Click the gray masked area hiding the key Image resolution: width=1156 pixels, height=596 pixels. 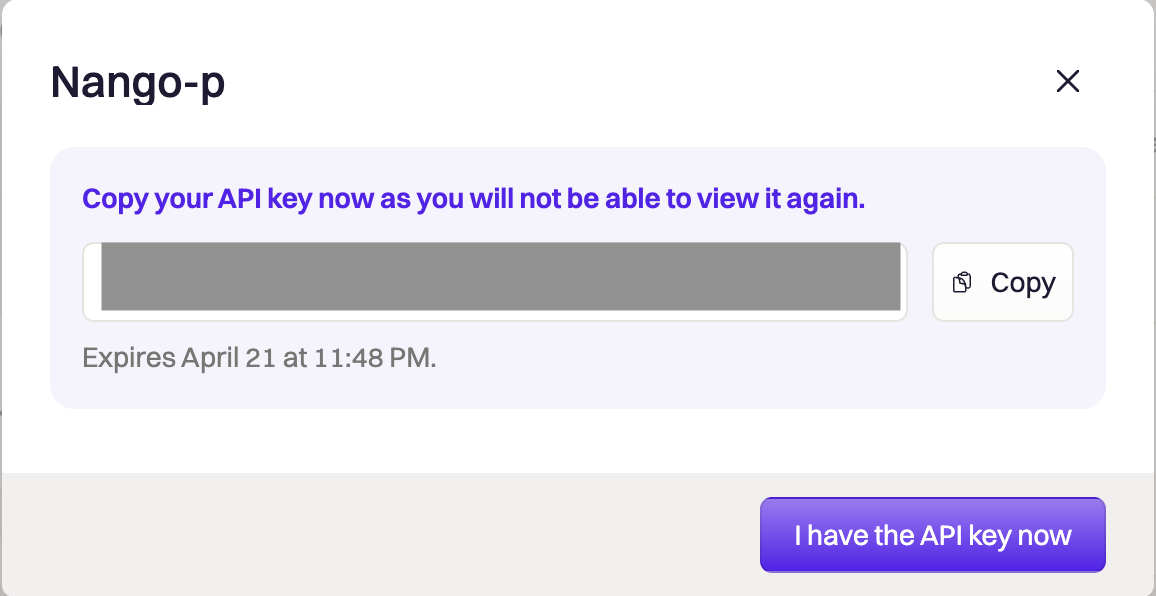[x=501, y=277]
